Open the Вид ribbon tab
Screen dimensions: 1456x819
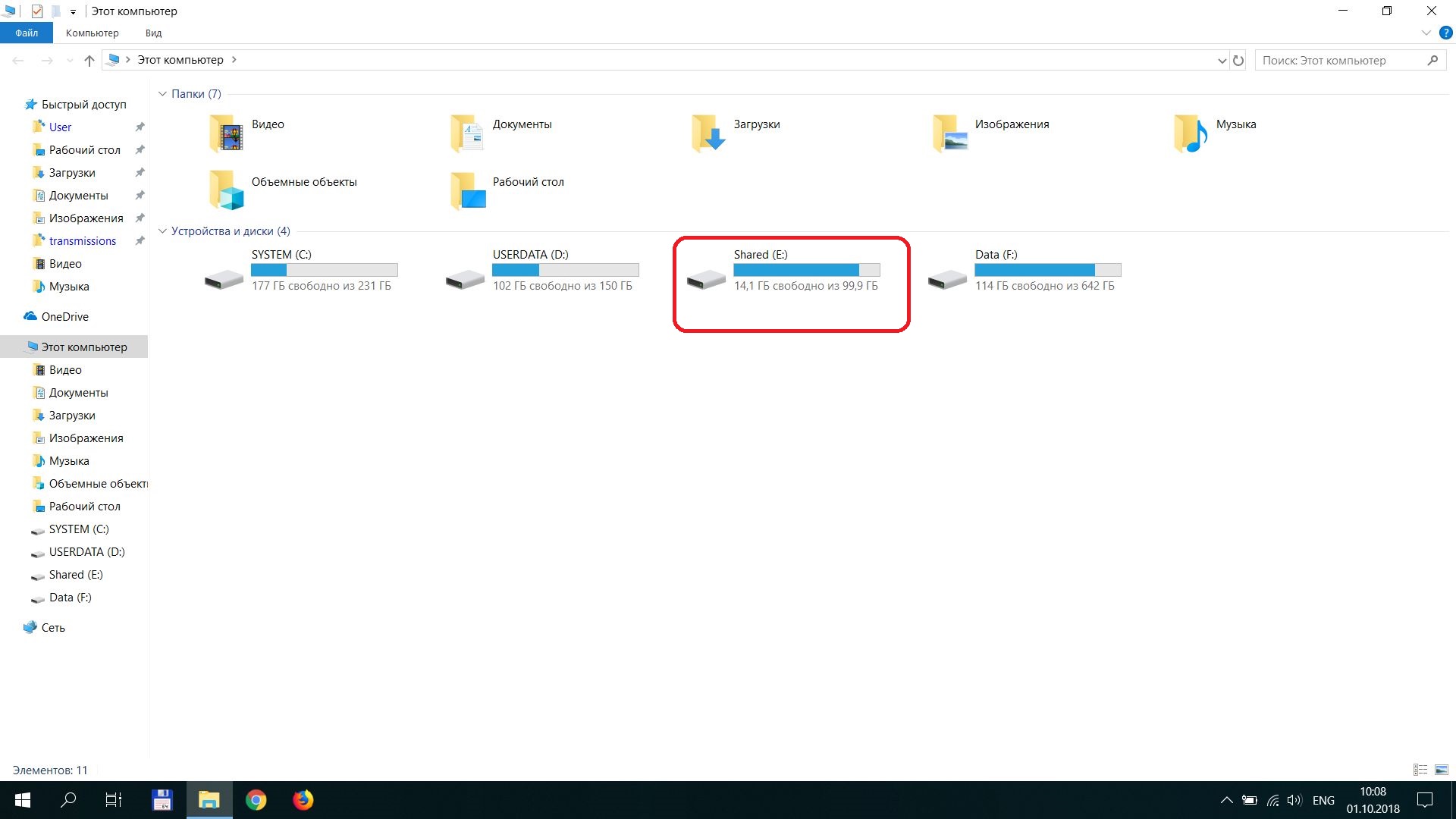pos(153,33)
